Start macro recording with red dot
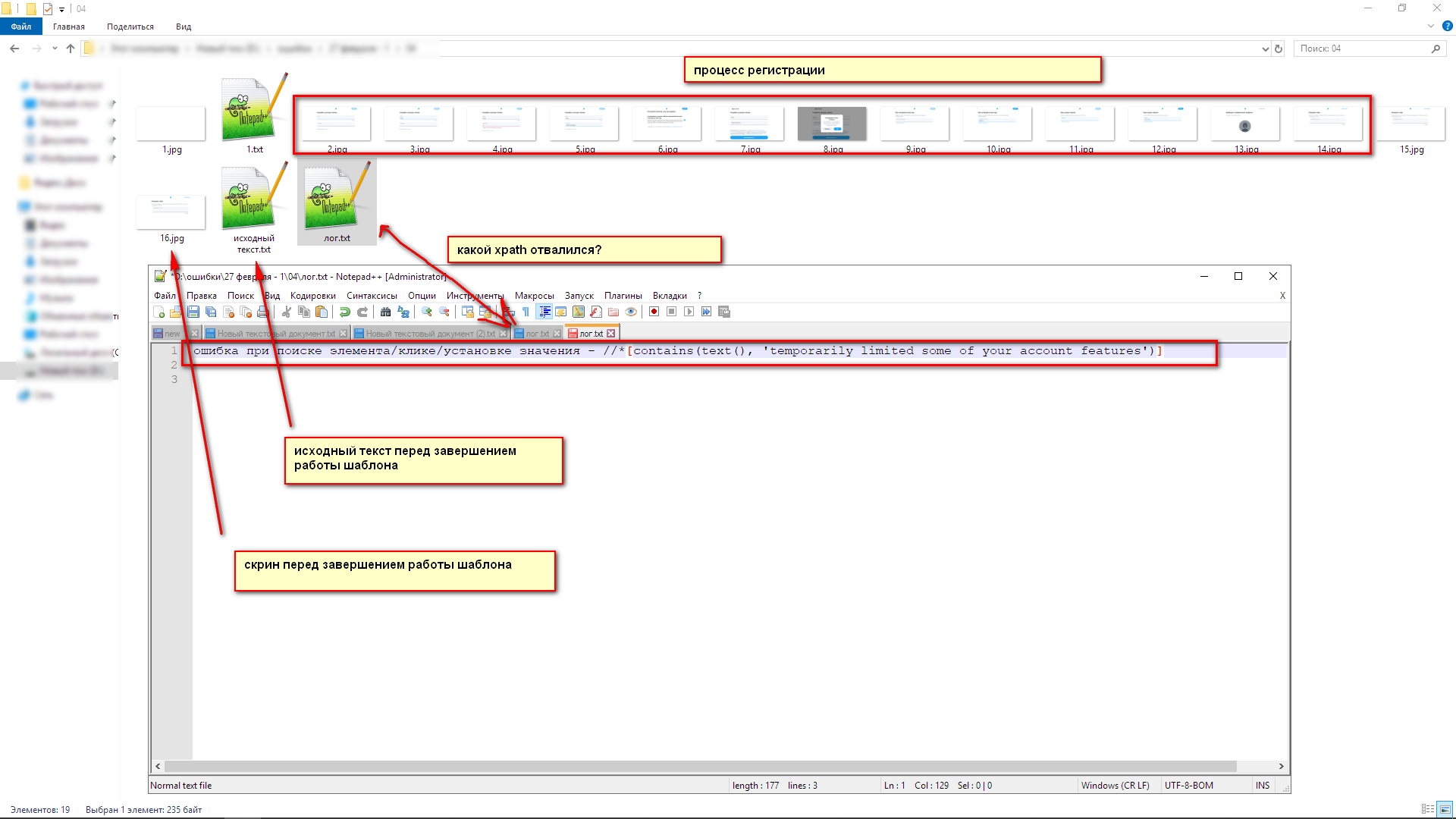The image size is (1456, 819). [654, 312]
